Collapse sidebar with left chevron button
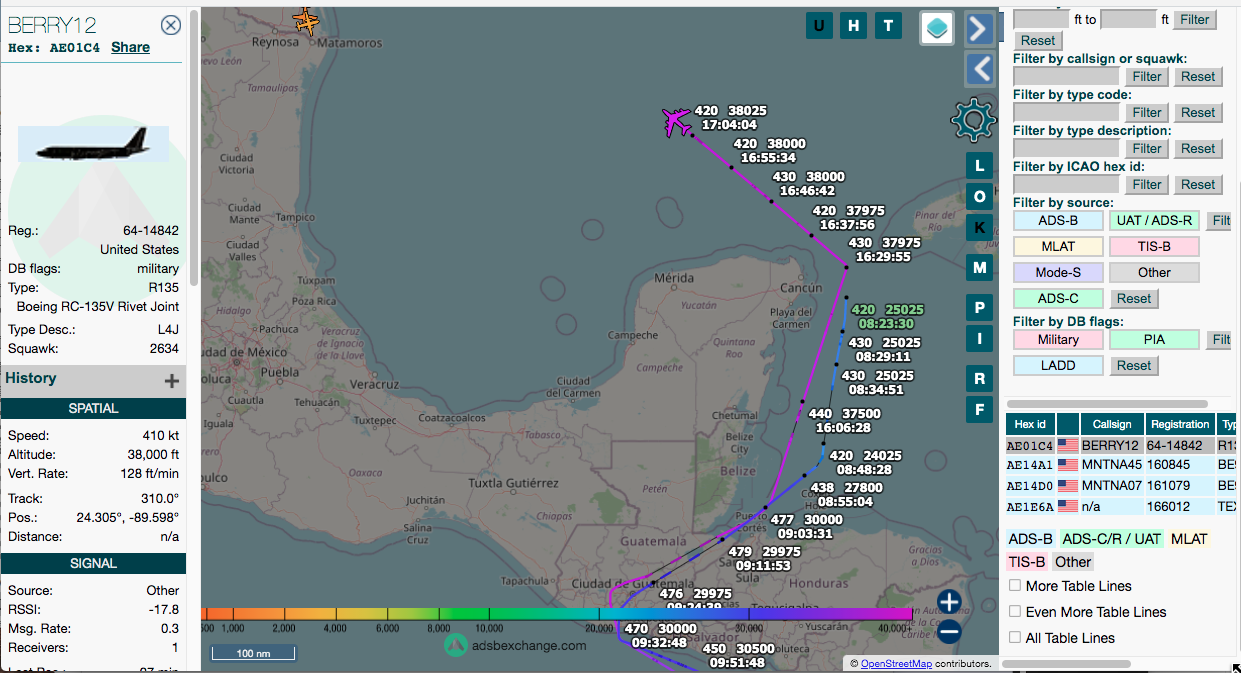 click(980, 68)
